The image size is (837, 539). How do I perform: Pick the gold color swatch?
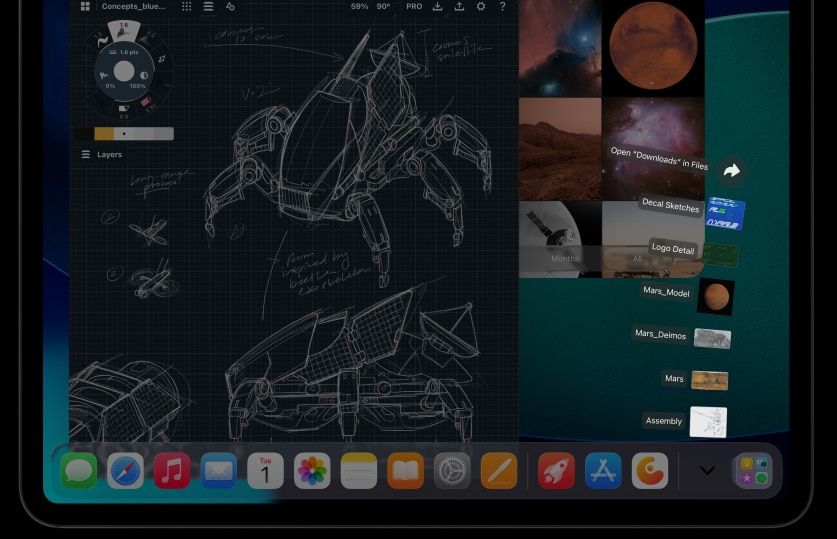tap(104, 134)
